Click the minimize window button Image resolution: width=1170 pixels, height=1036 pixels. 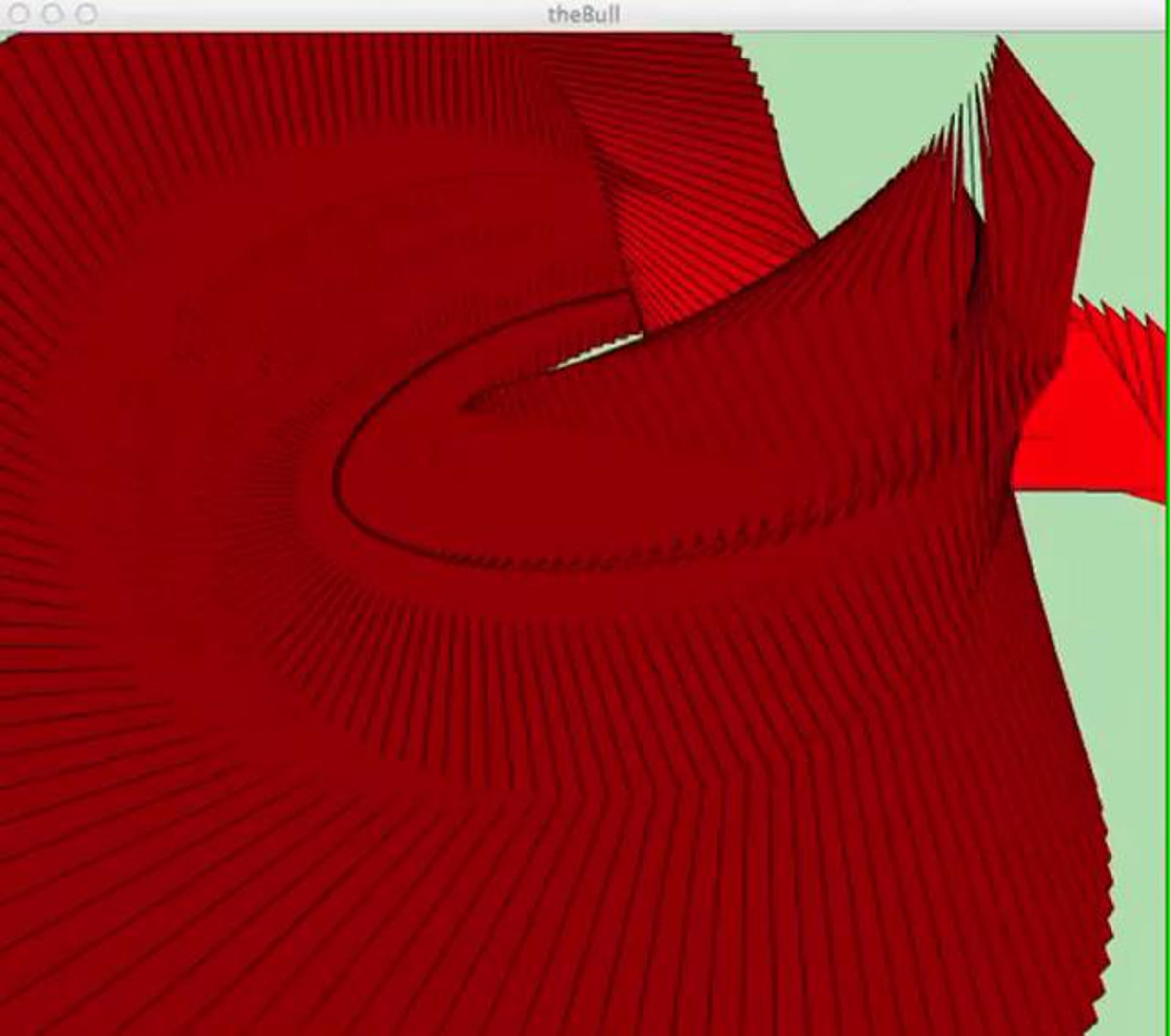[53, 14]
